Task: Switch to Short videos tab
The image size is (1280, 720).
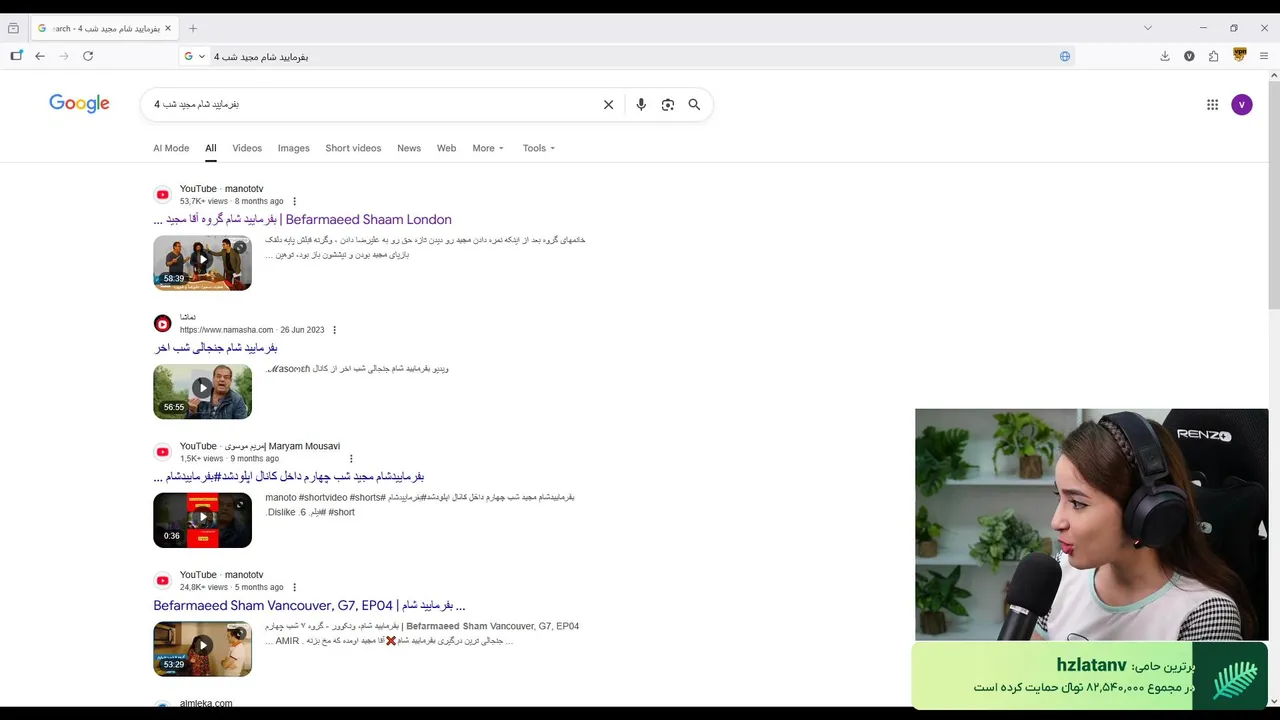Action: (353, 148)
